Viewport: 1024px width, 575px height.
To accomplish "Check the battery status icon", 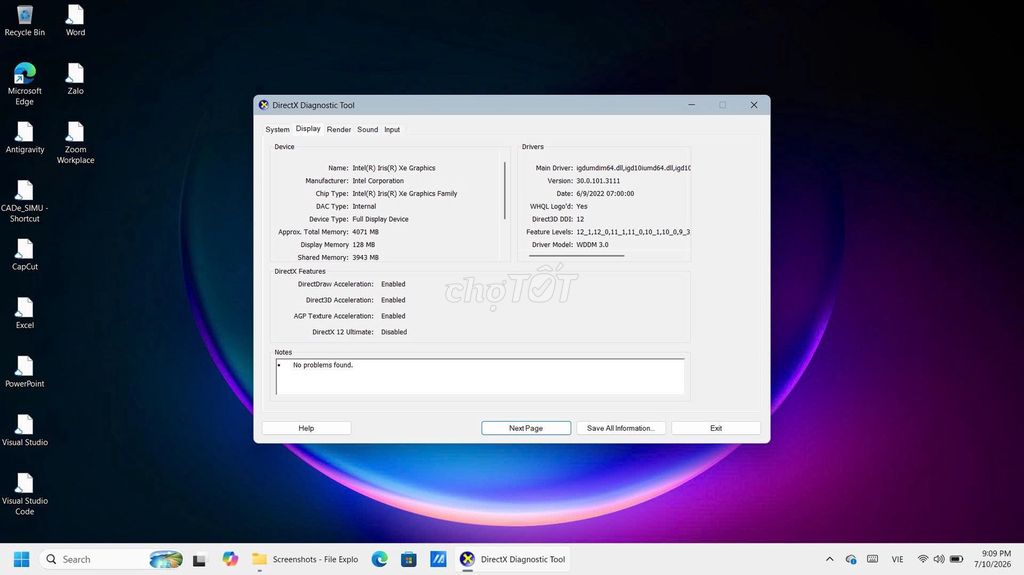I will pos(957,559).
